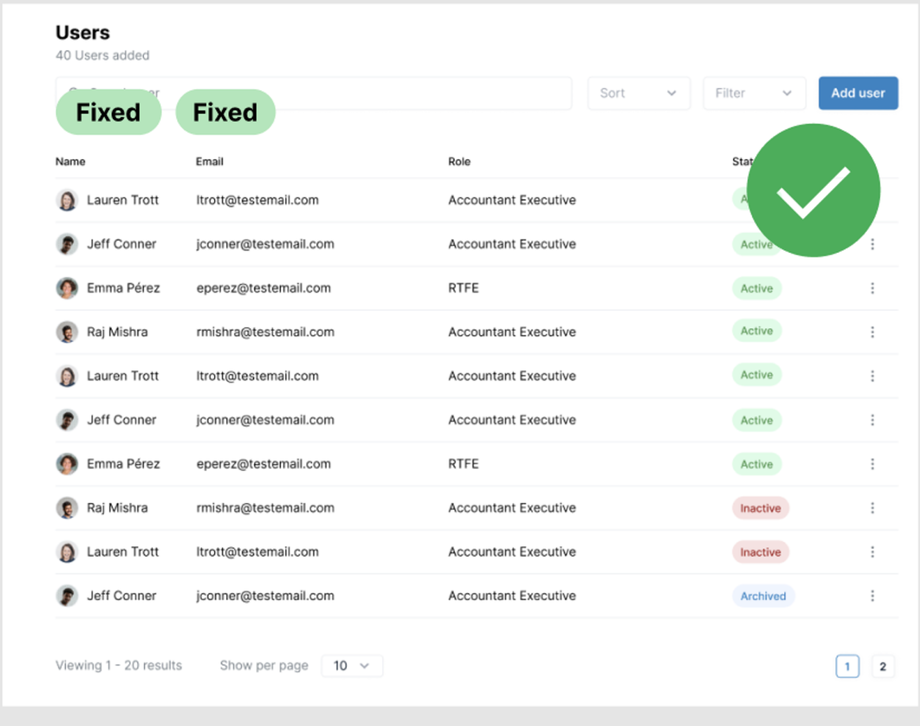This screenshot has height=726, width=920.
Task: Open three-dot menu for inactive Lauren Trott
Action: pos(872,552)
